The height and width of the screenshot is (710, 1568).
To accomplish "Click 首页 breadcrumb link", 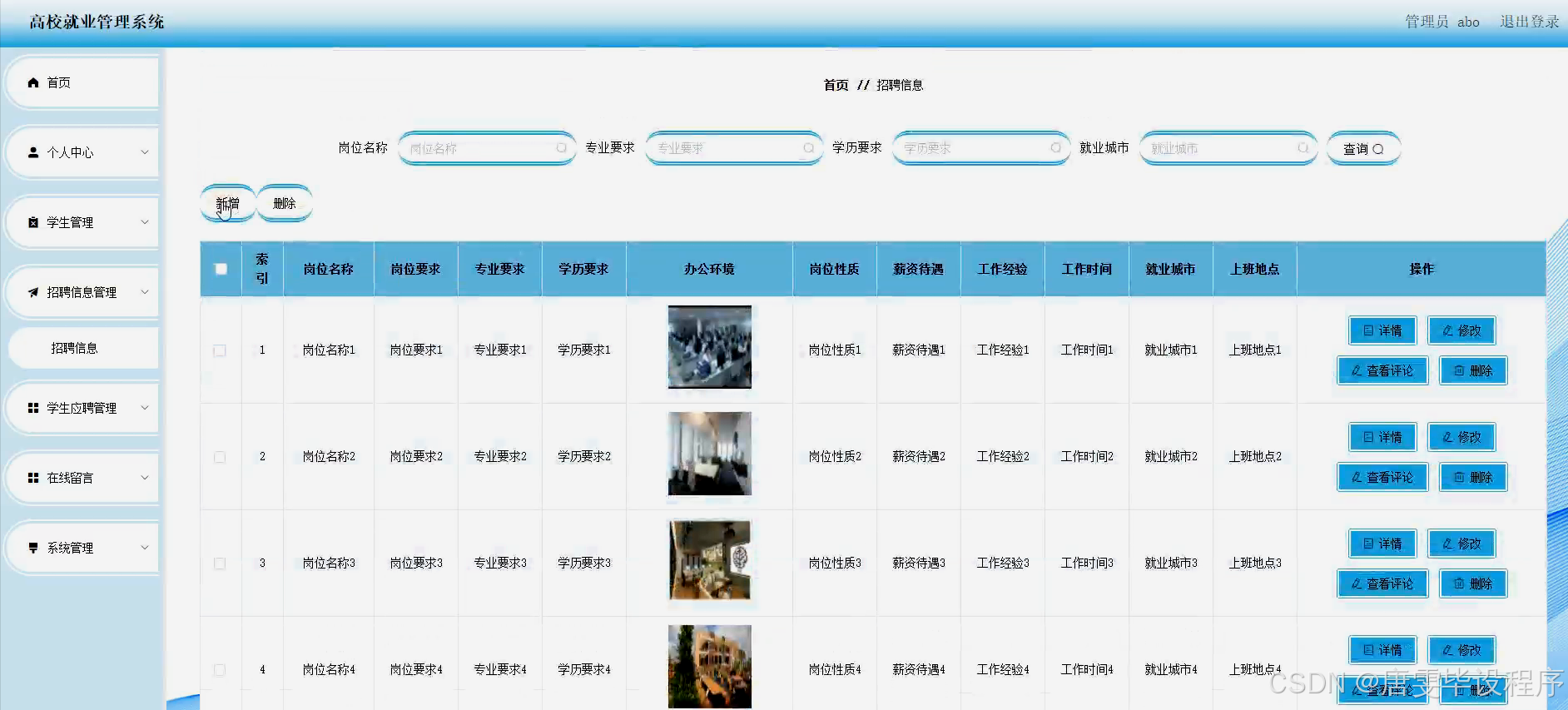I will pyautogui.click(x=836, y=85).
